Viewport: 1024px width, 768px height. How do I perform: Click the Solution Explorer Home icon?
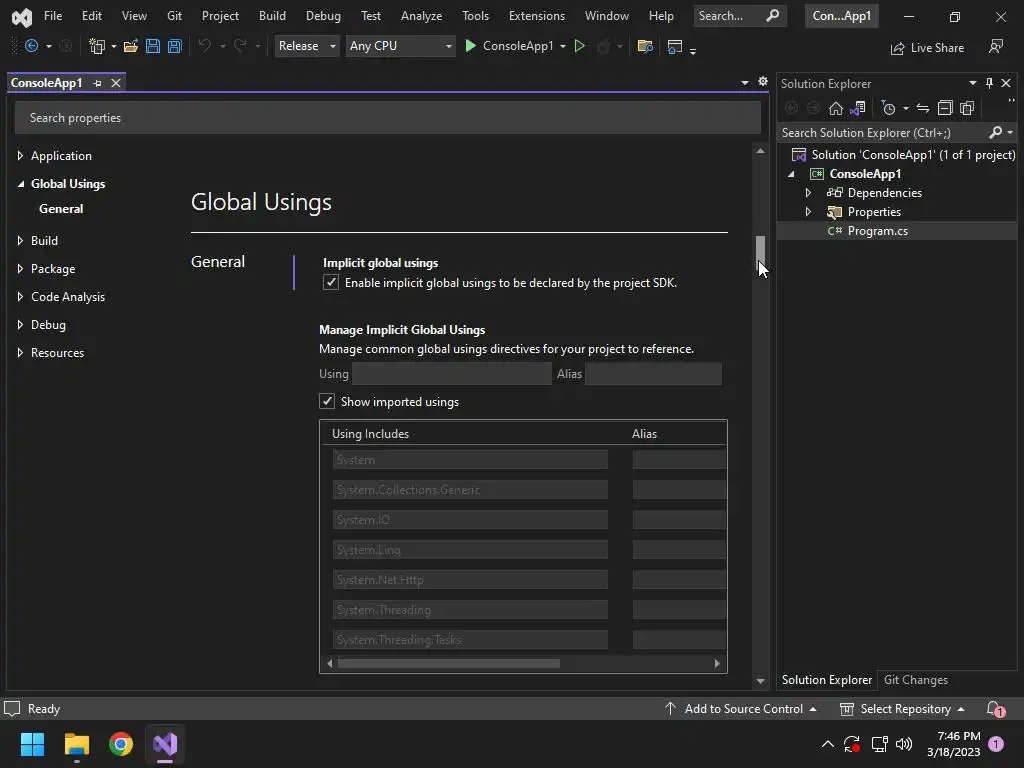coord(835,108)
